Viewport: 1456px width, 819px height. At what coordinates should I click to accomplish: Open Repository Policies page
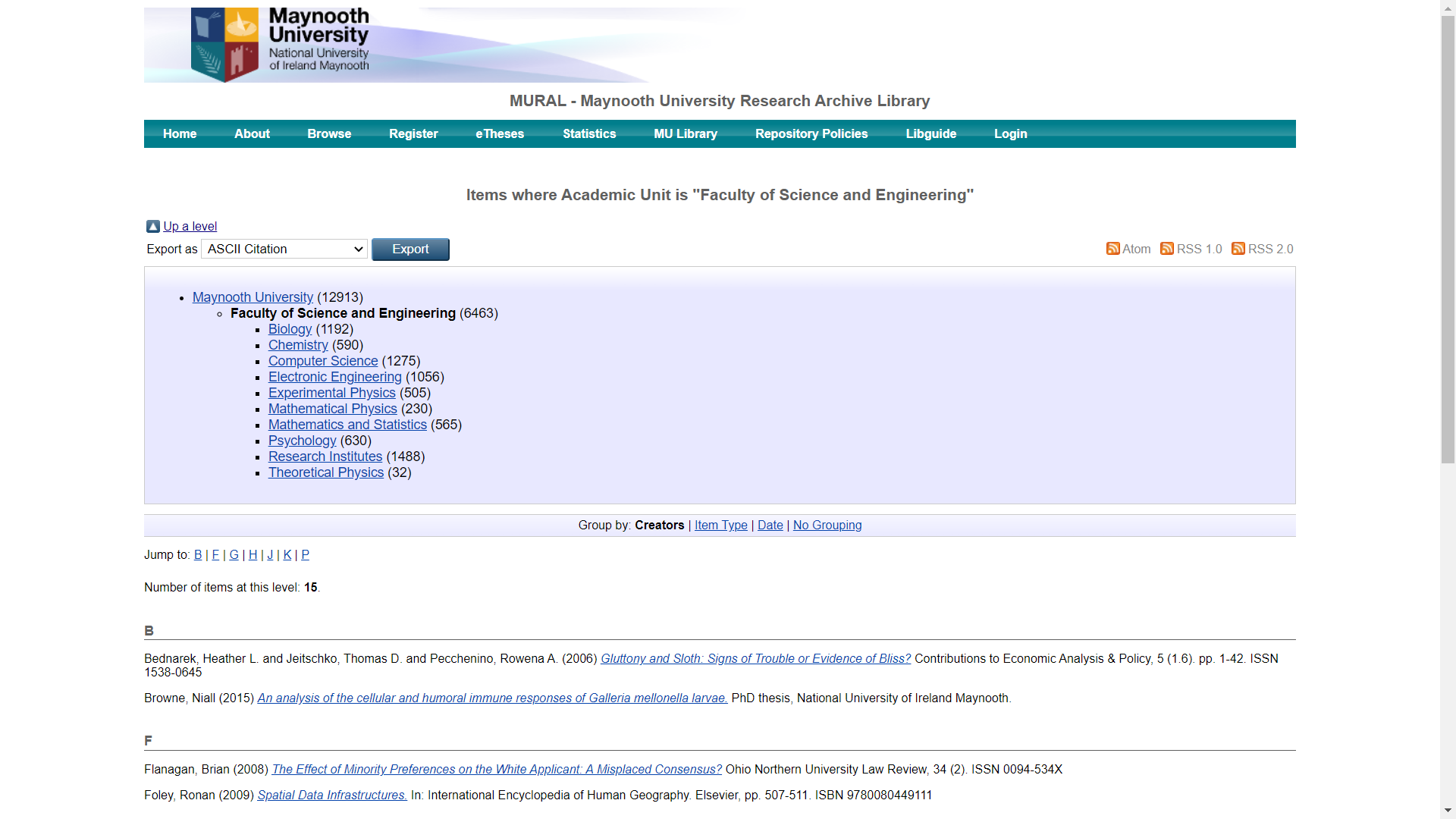tap(811, 134)
